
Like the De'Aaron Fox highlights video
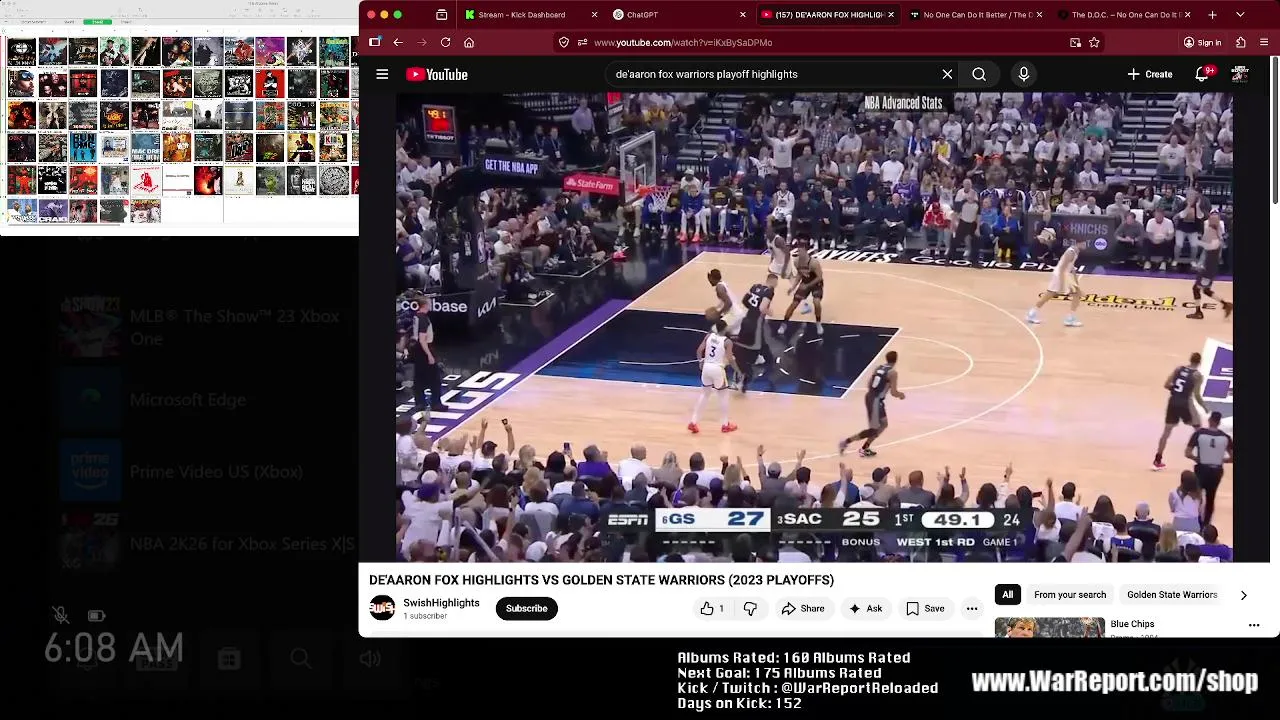point(712,608)
